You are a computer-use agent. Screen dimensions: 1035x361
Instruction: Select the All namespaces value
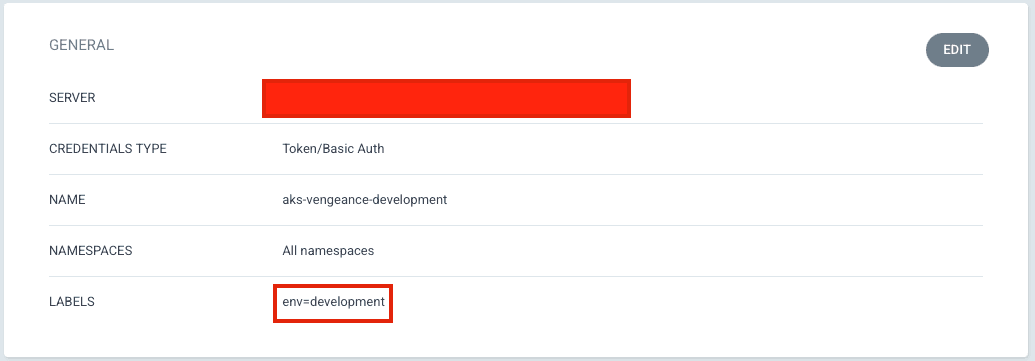point(328,251)
